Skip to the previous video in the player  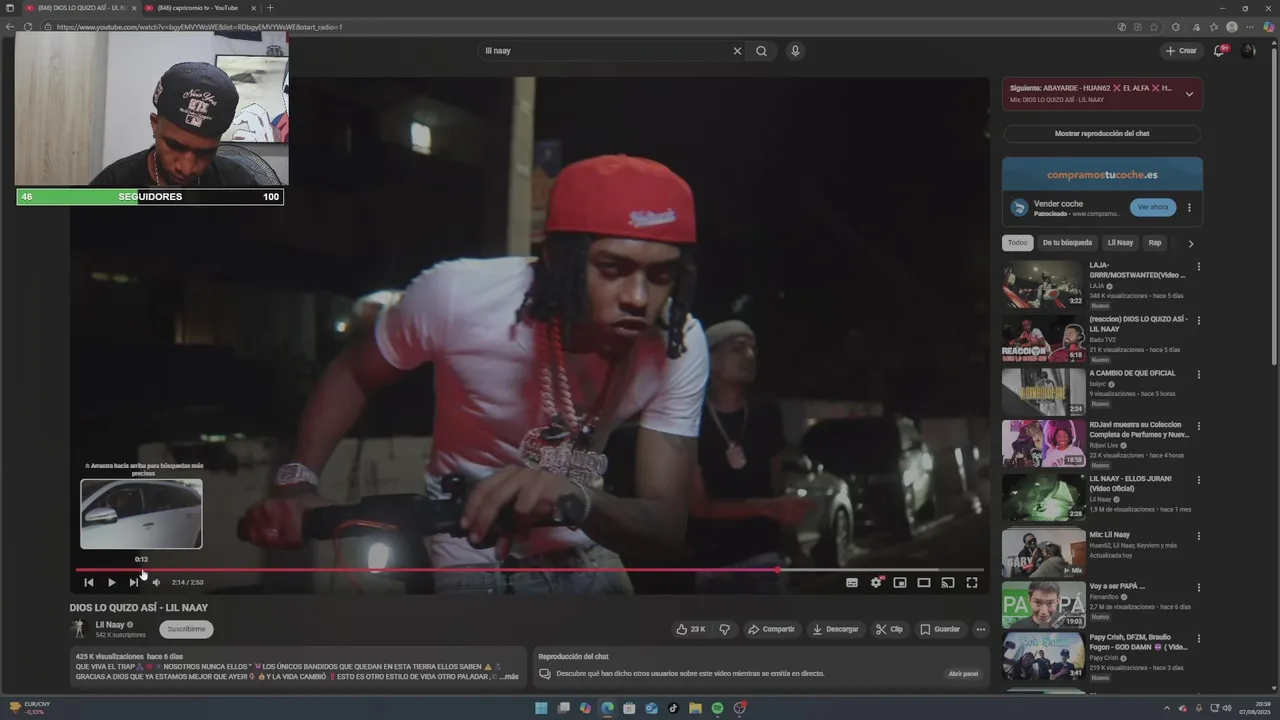coord(89,582)
